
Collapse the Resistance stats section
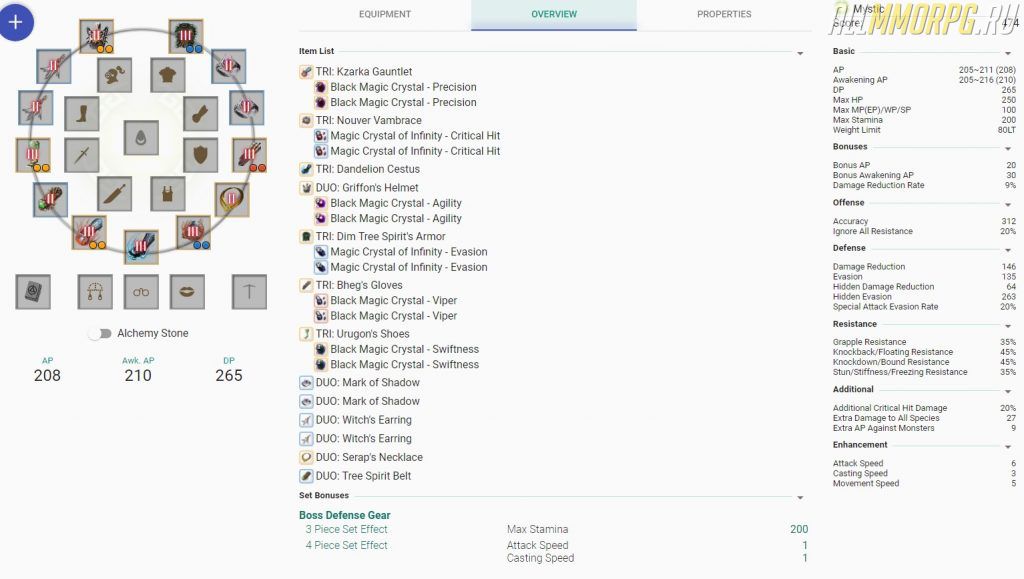(x=1008, y=325)
